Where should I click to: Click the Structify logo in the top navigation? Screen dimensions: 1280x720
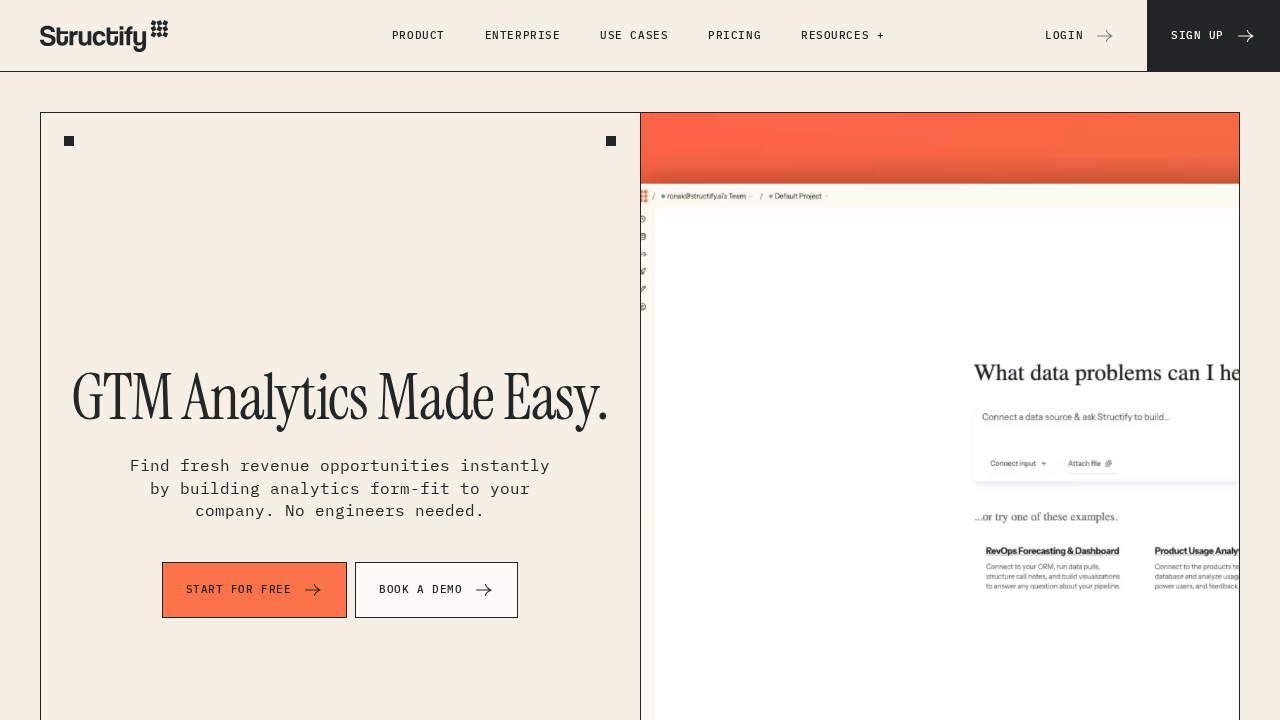tap(103, 35)
